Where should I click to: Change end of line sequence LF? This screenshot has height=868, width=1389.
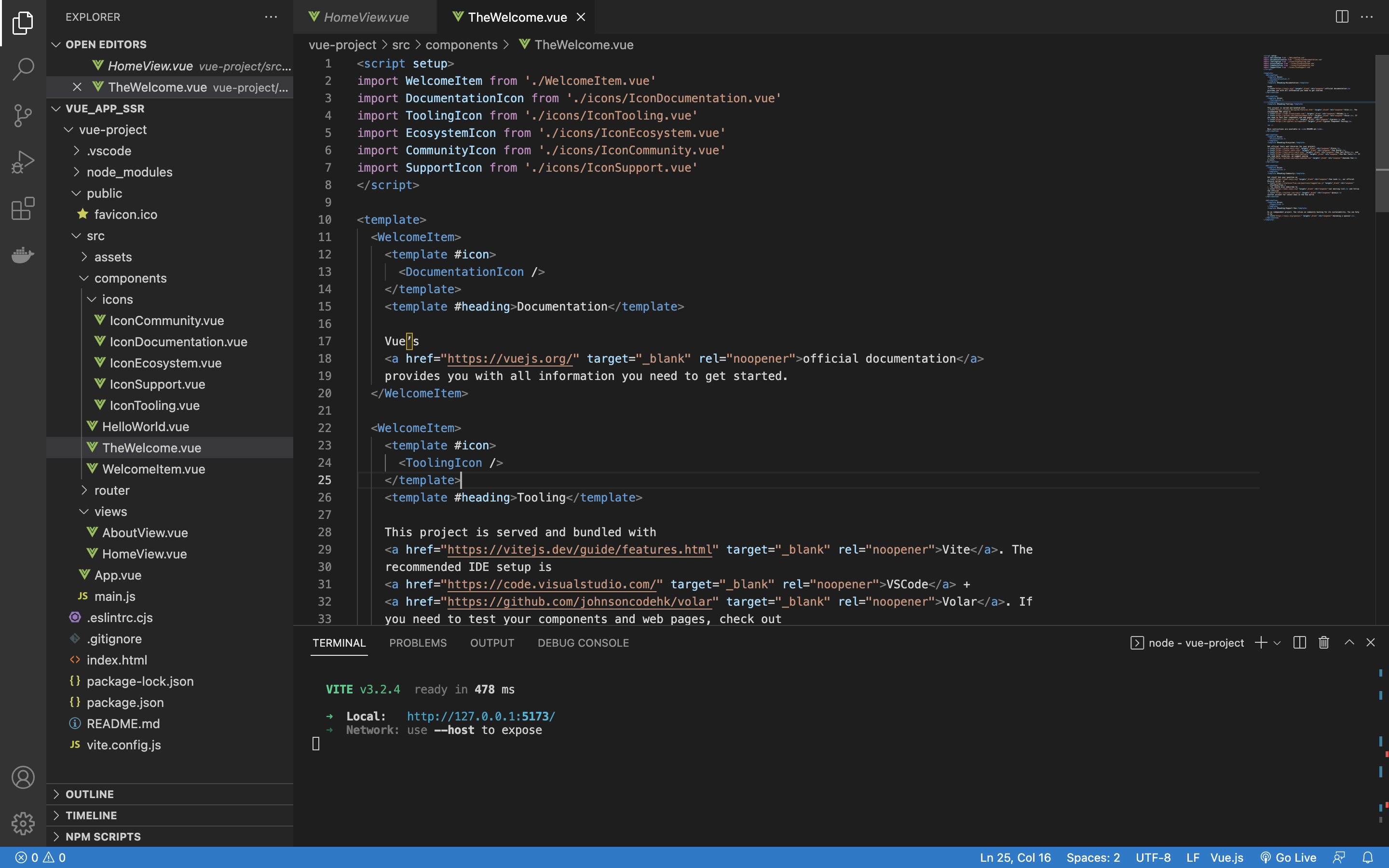point(1193,857)
